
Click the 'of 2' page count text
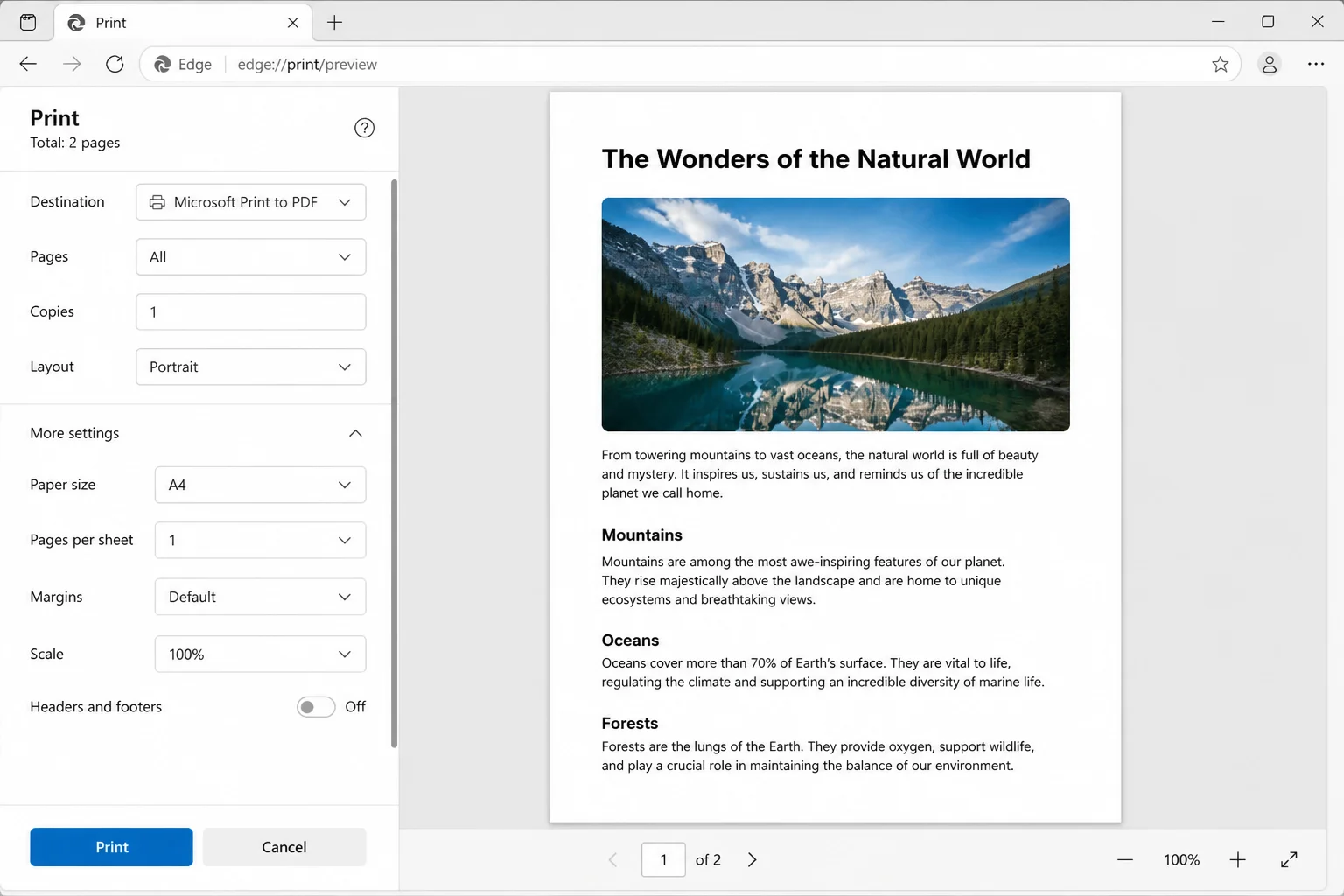(708, 860)
